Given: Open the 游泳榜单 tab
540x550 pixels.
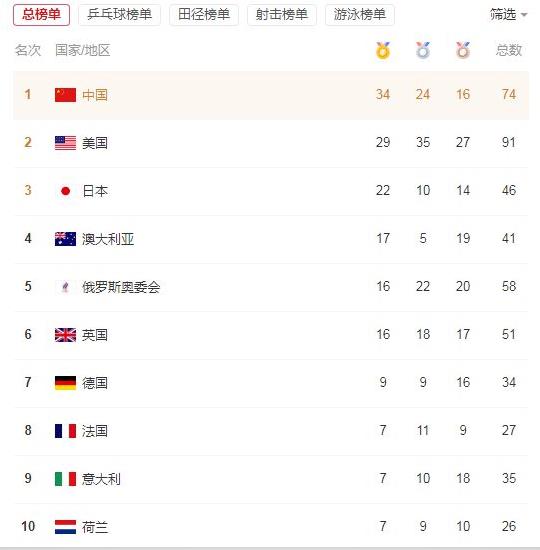Looking at the screenshot, I should click(360, 15).
